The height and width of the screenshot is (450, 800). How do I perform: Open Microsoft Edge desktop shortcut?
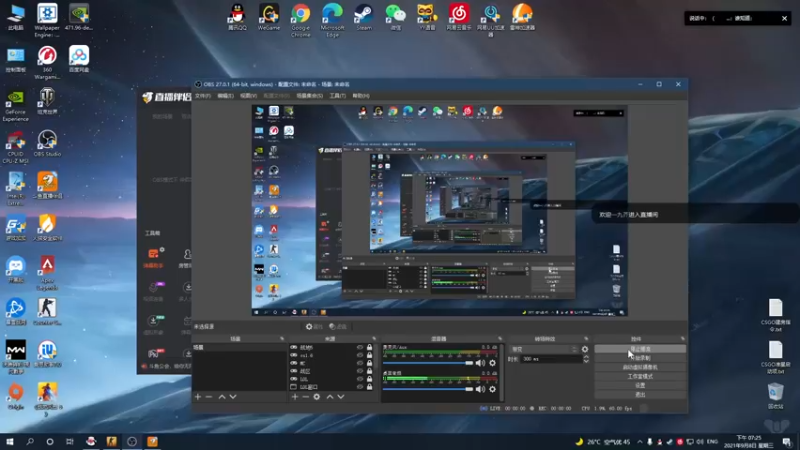click(x=332, y=20)
